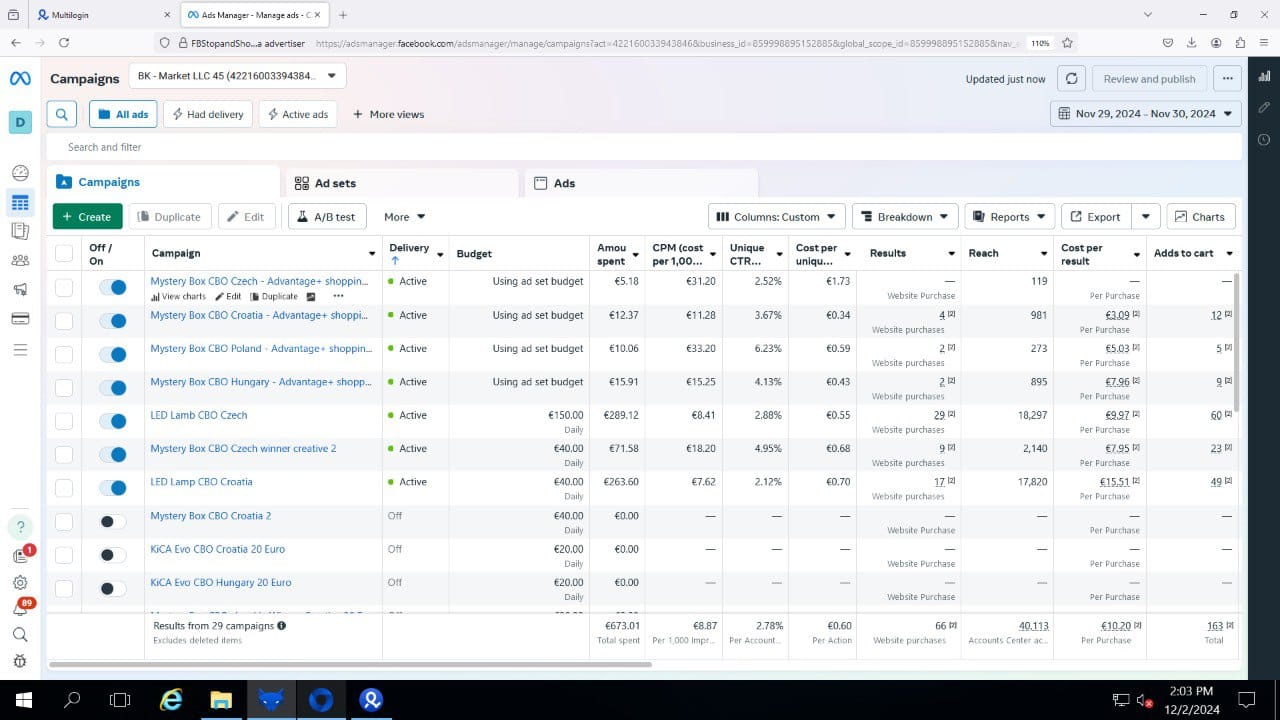Open the date range dropdown
The image size is (1280, 720).
(x=1146, y=114)
